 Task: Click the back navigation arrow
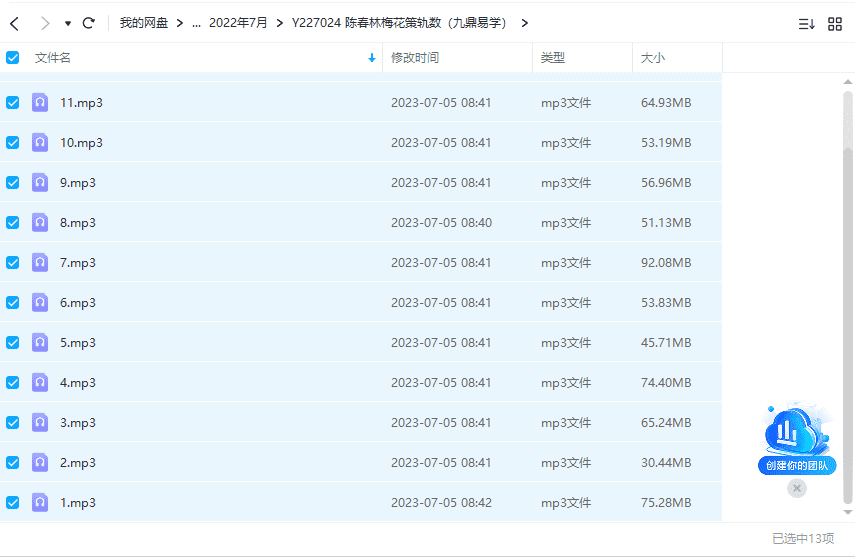(15, 23)
